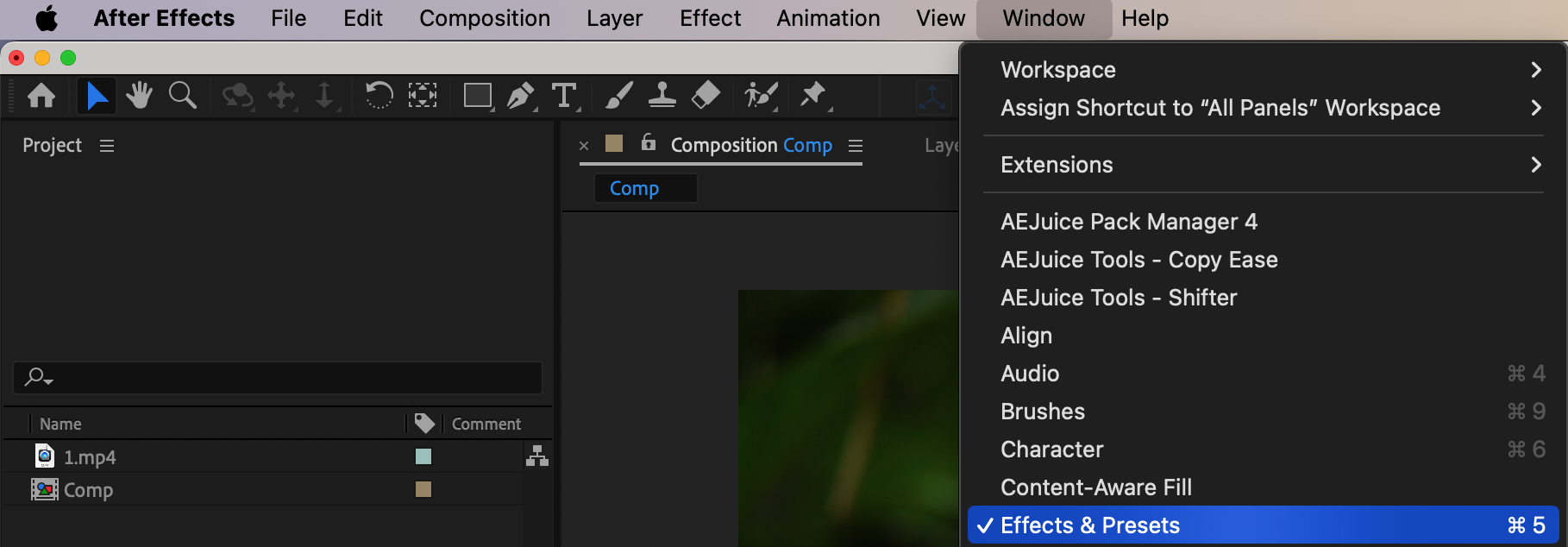Click the label color swatch of 1.mp4
The width and height of the screenshot is (1568, 547).
click(423, 456)
